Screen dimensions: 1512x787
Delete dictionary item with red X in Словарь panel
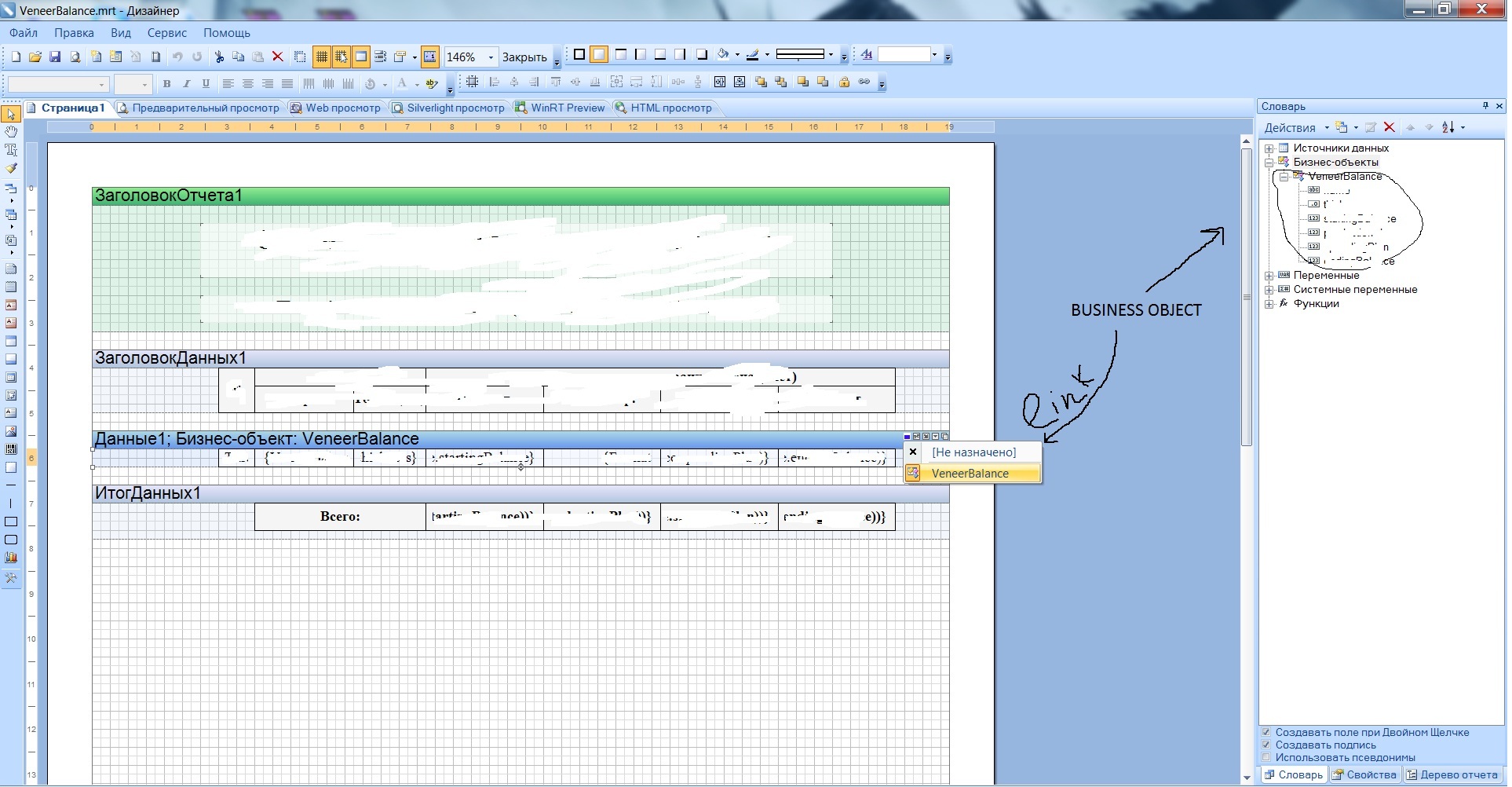click(x=1390, y=127)
